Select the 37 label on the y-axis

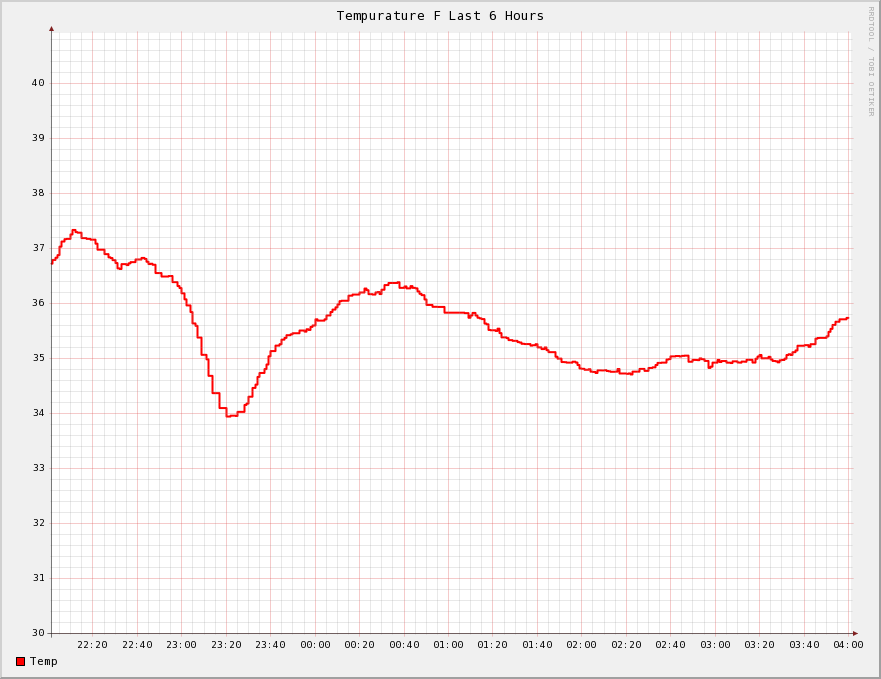click(38, 248)
